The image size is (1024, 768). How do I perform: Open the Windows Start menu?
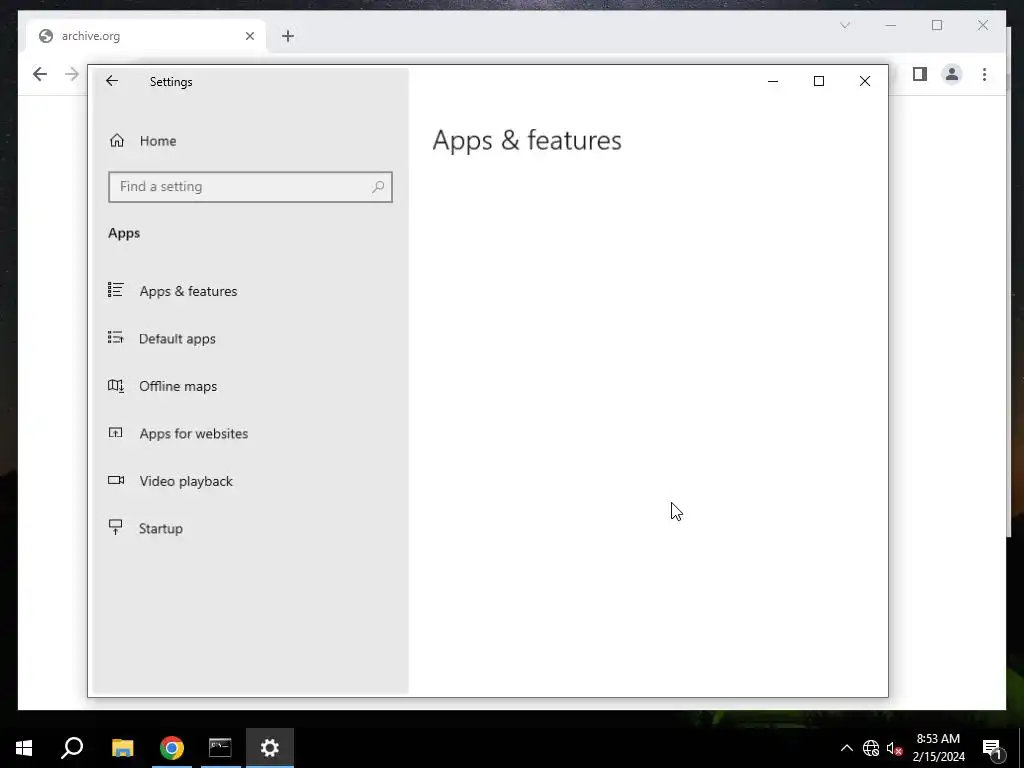click(24, 748)
